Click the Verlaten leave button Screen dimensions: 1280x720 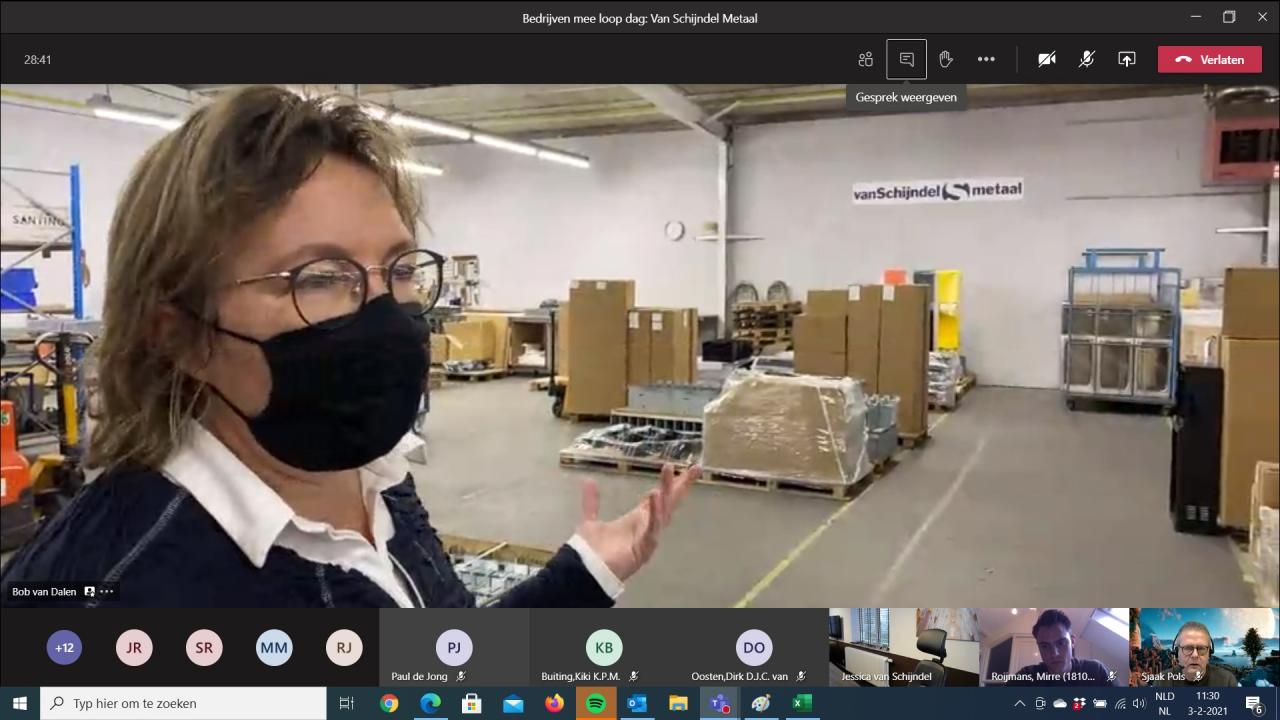[1209, 60]
